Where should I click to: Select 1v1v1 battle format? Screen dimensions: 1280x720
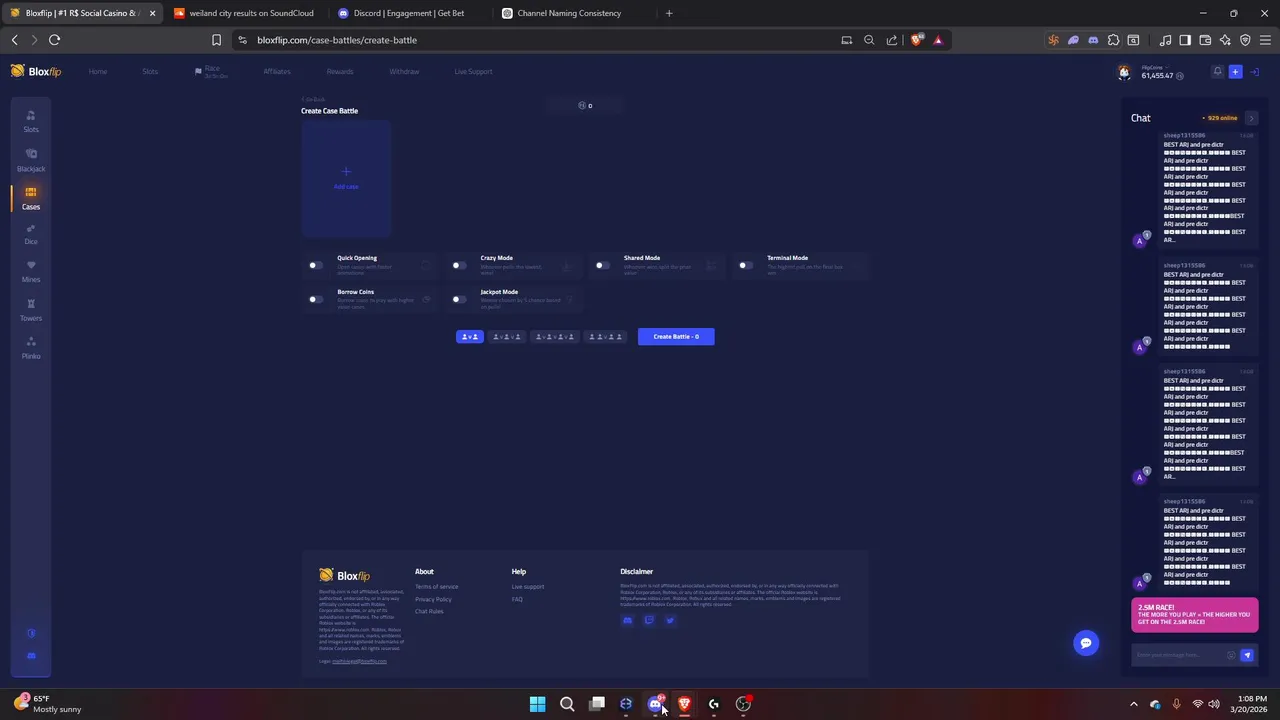tap(506, 337)
